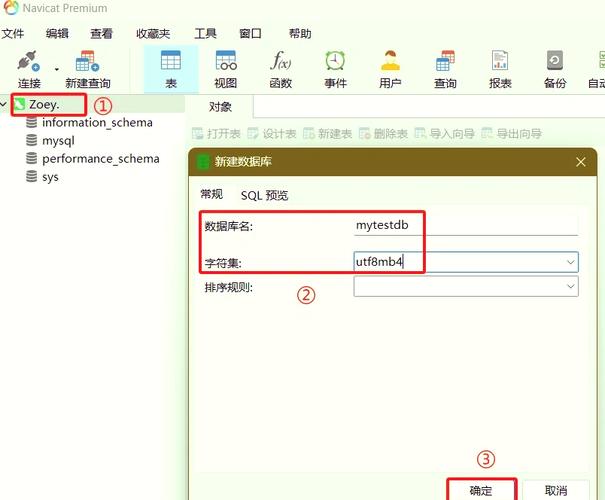Open the Backup (备份) toolbar icon
This screenshot has height=500, width=605.
pos(554,68)
